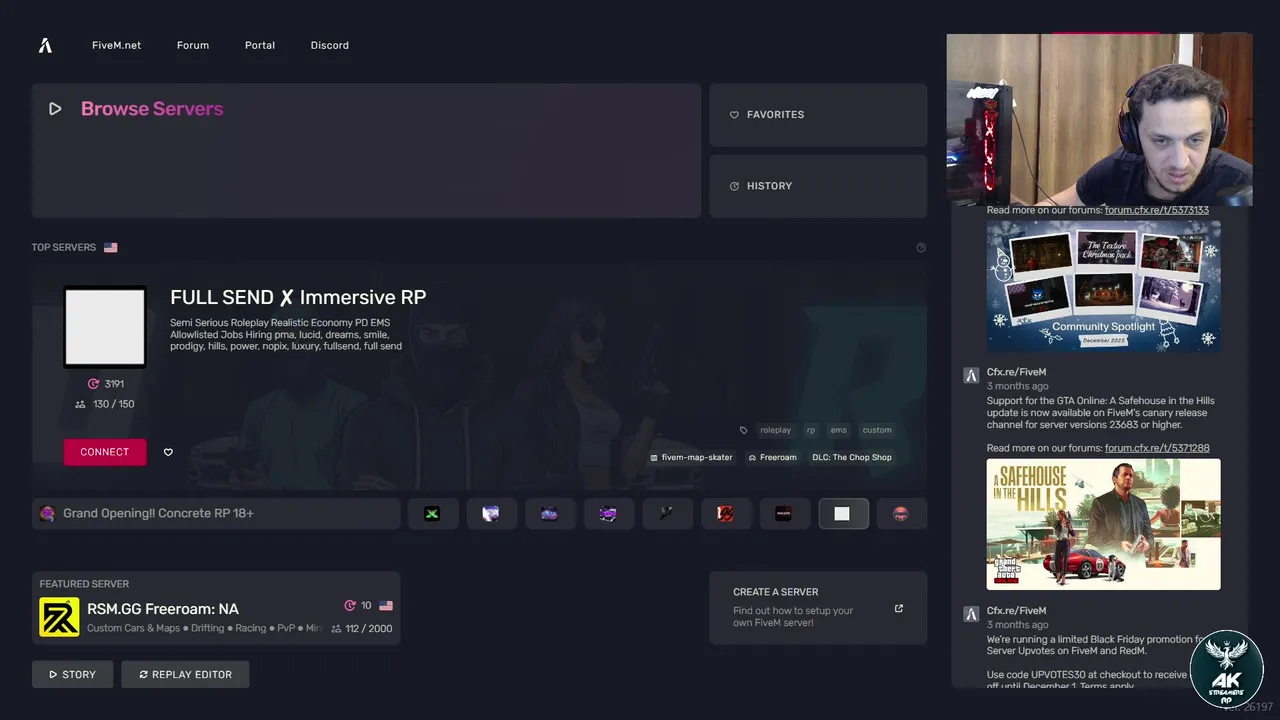Select Grand Opening!! Concrete RP 18+ server
This screenshot has width=1280, height=720.
pos(216,513)
